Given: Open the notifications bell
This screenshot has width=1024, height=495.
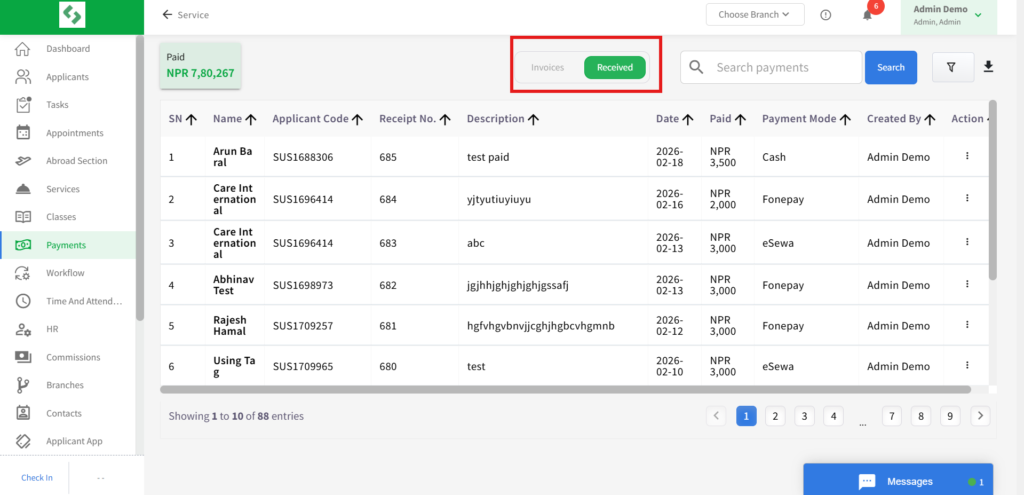Looking at the screenshot, I should (x=867, y=15).
